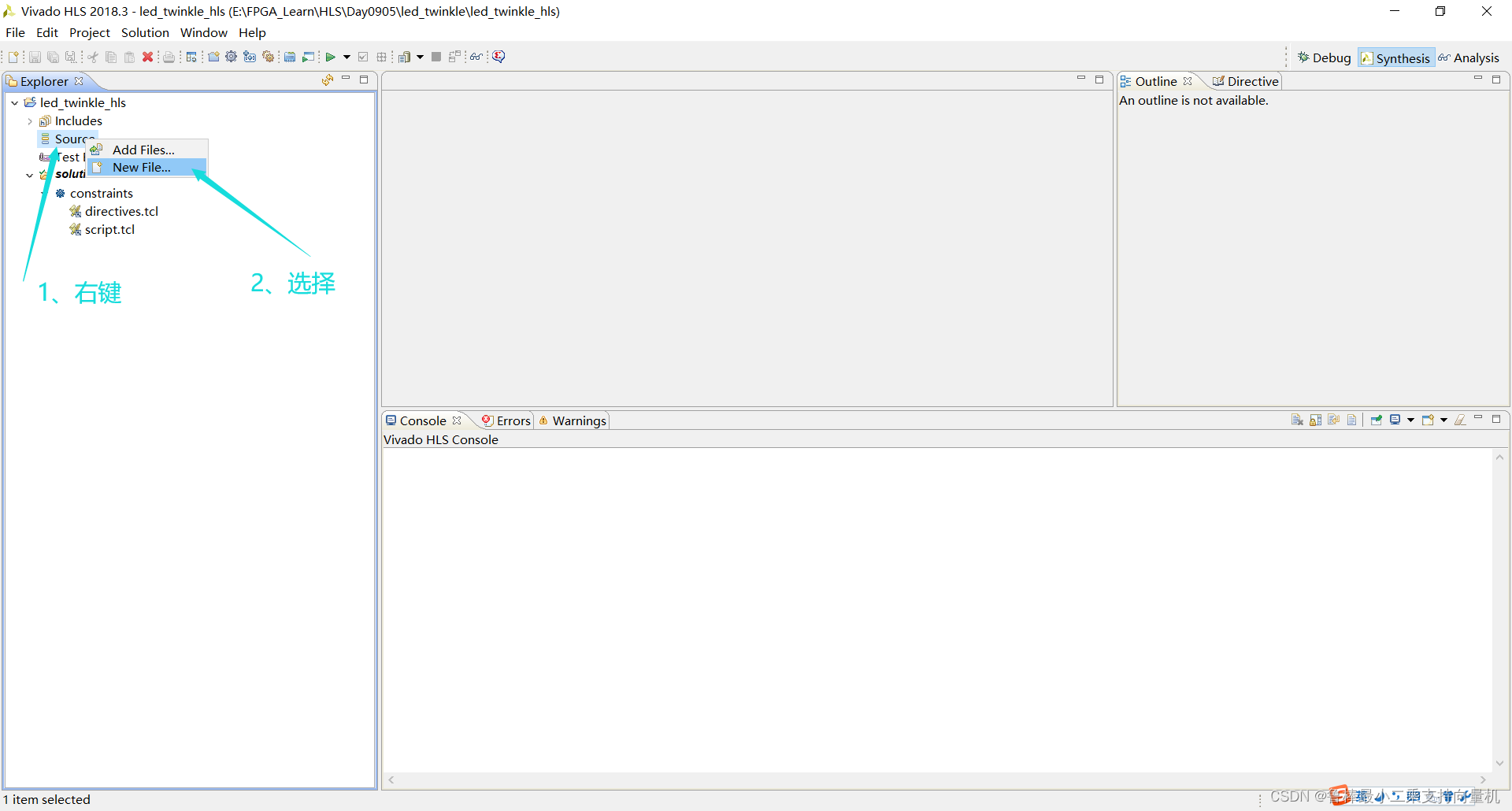Open Solution Settings orange gear icon
The image size is (1512, 811).
pos(268,57)
